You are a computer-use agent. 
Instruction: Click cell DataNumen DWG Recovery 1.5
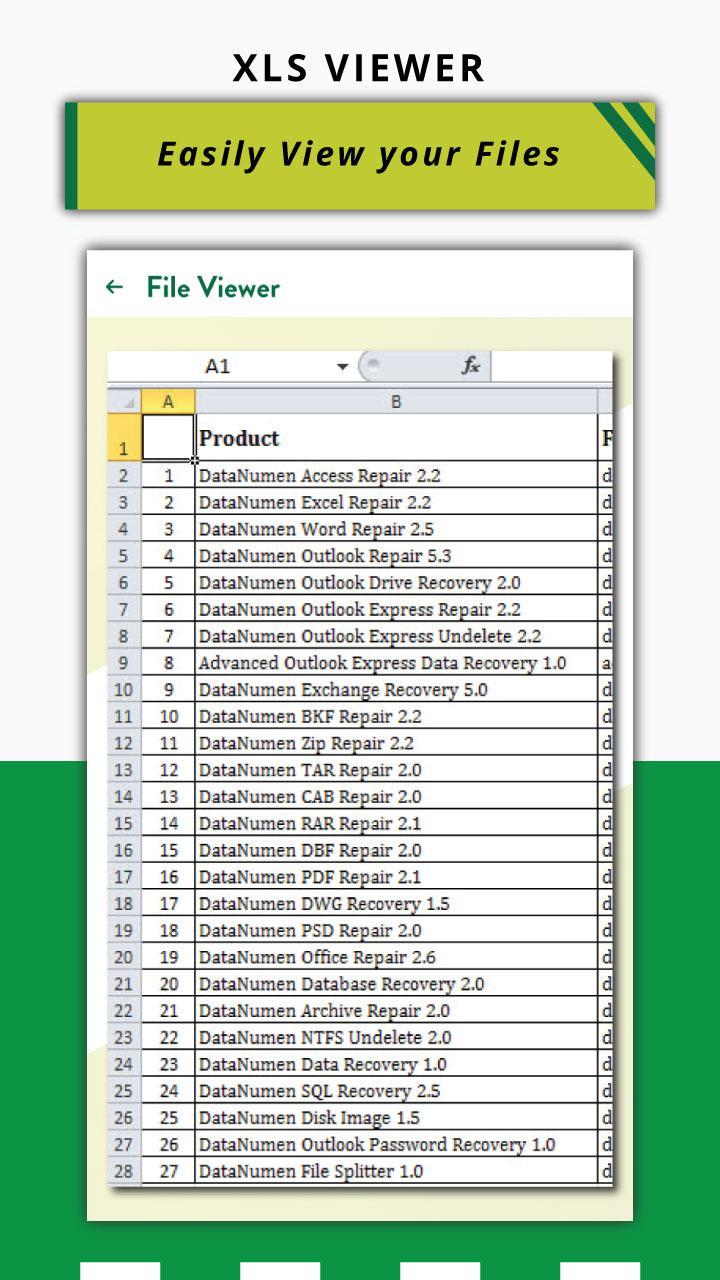coord(396,904)
